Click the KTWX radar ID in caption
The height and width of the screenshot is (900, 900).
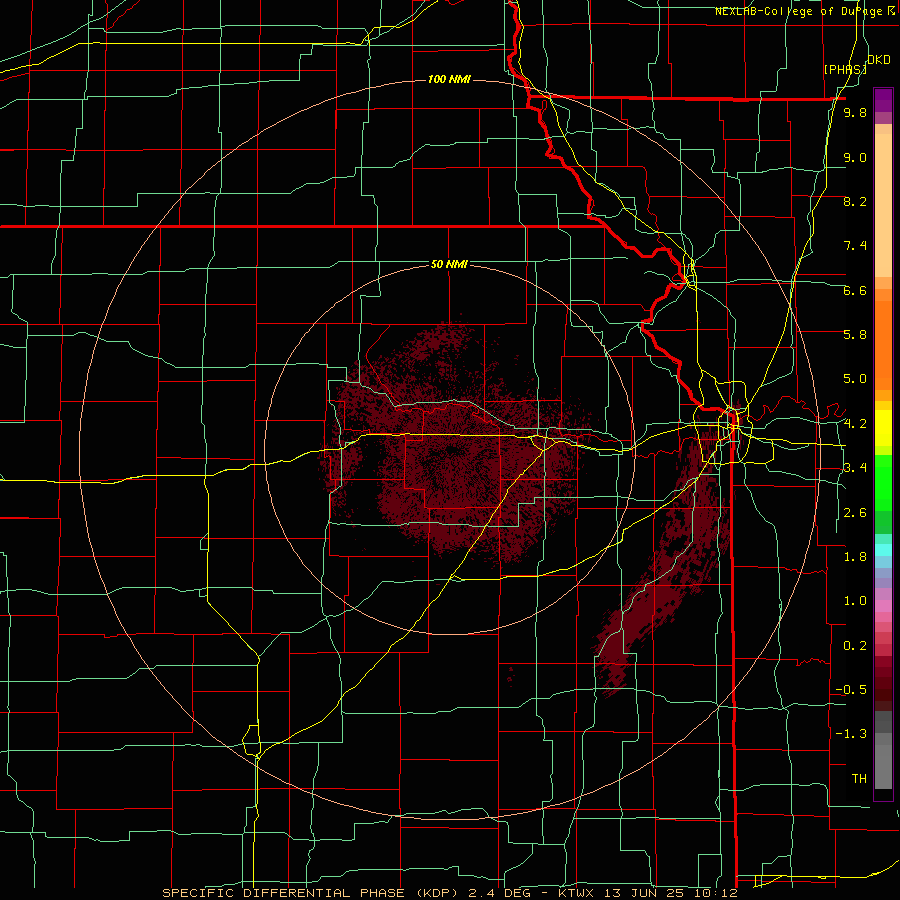click(576, 893)
